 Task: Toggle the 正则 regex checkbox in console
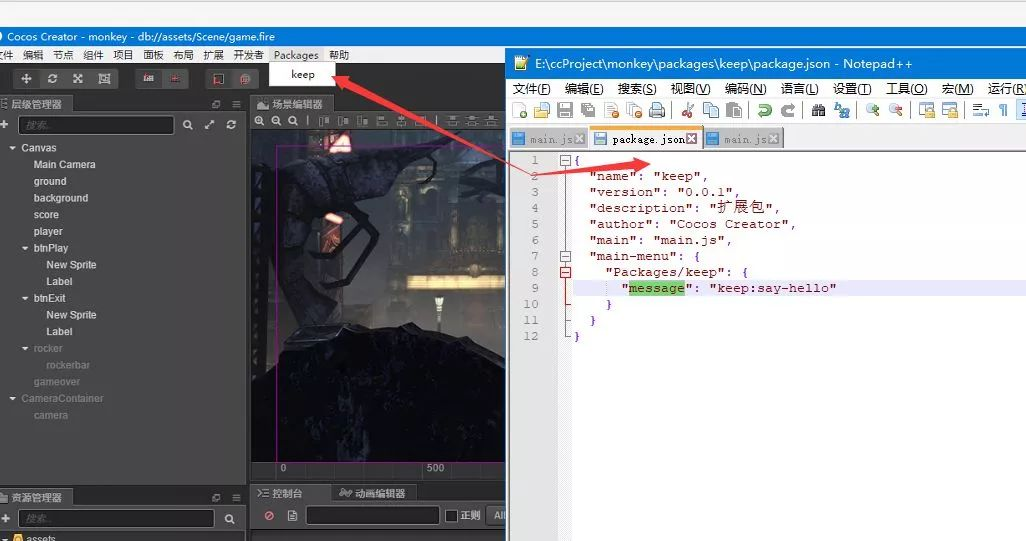click(x=451, y=516)
